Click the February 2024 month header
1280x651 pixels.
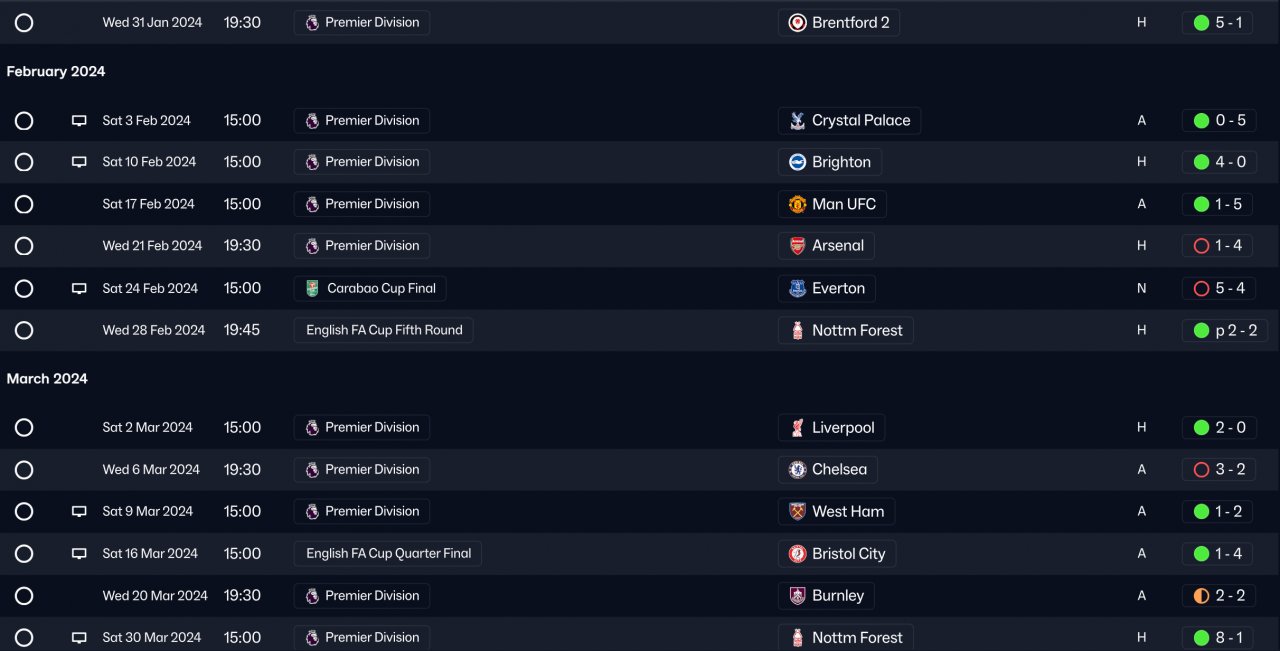[x=56, y=72]
